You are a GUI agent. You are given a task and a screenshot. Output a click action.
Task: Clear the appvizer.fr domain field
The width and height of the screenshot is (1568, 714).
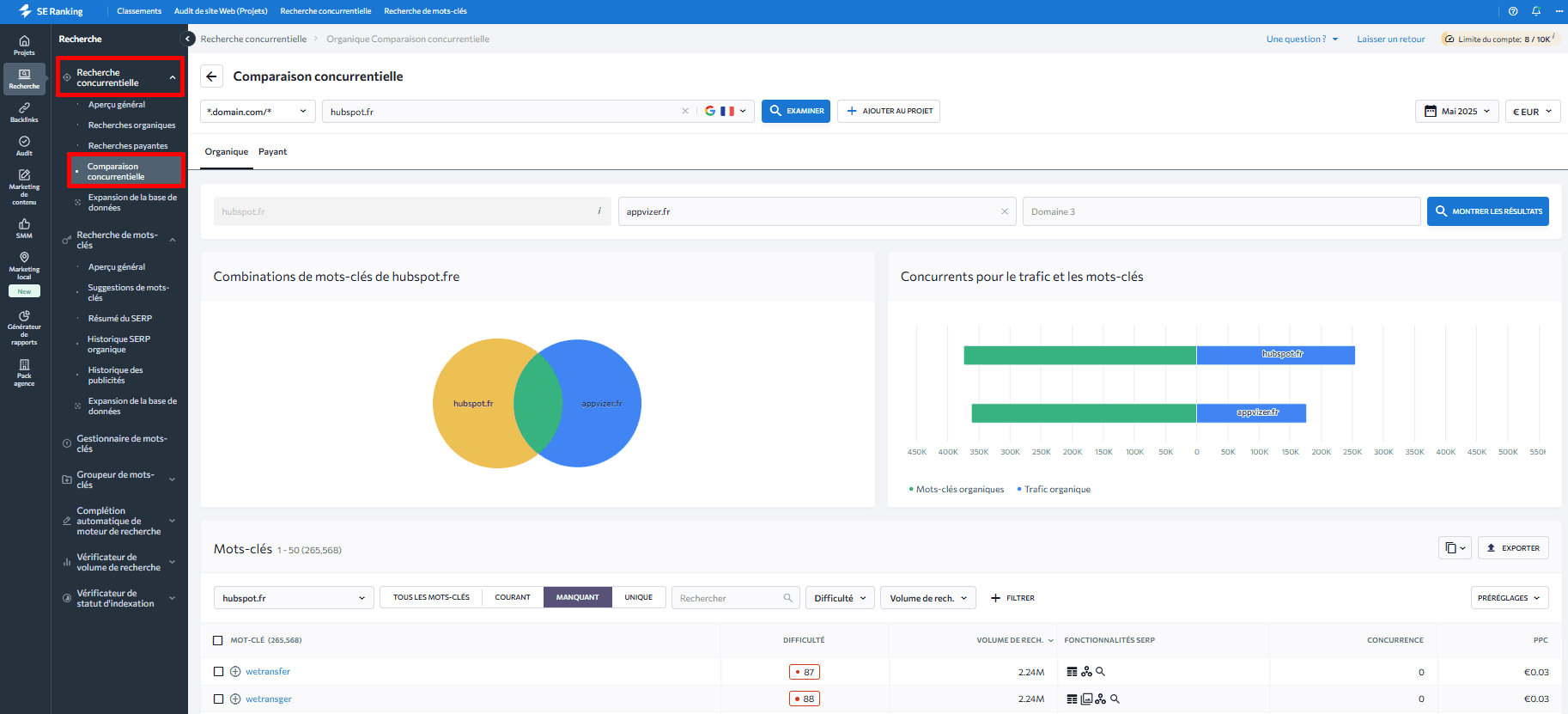[x=1005, y=211]
